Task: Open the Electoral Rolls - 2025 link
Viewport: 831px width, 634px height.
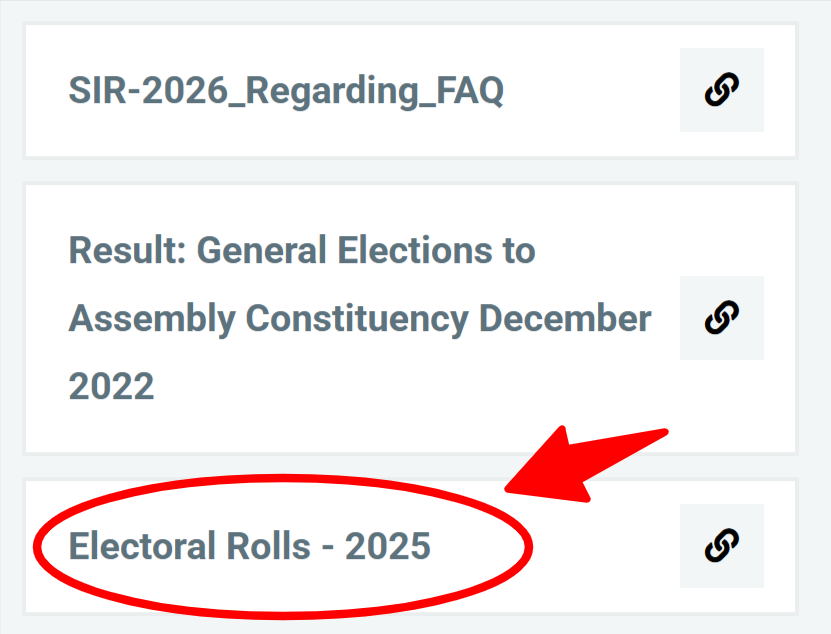Action: 249,547
